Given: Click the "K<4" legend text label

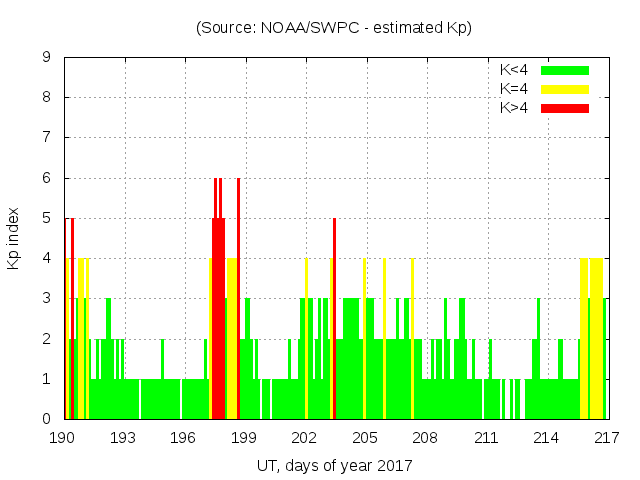Looking at the screenshot, I should (514, 70).
